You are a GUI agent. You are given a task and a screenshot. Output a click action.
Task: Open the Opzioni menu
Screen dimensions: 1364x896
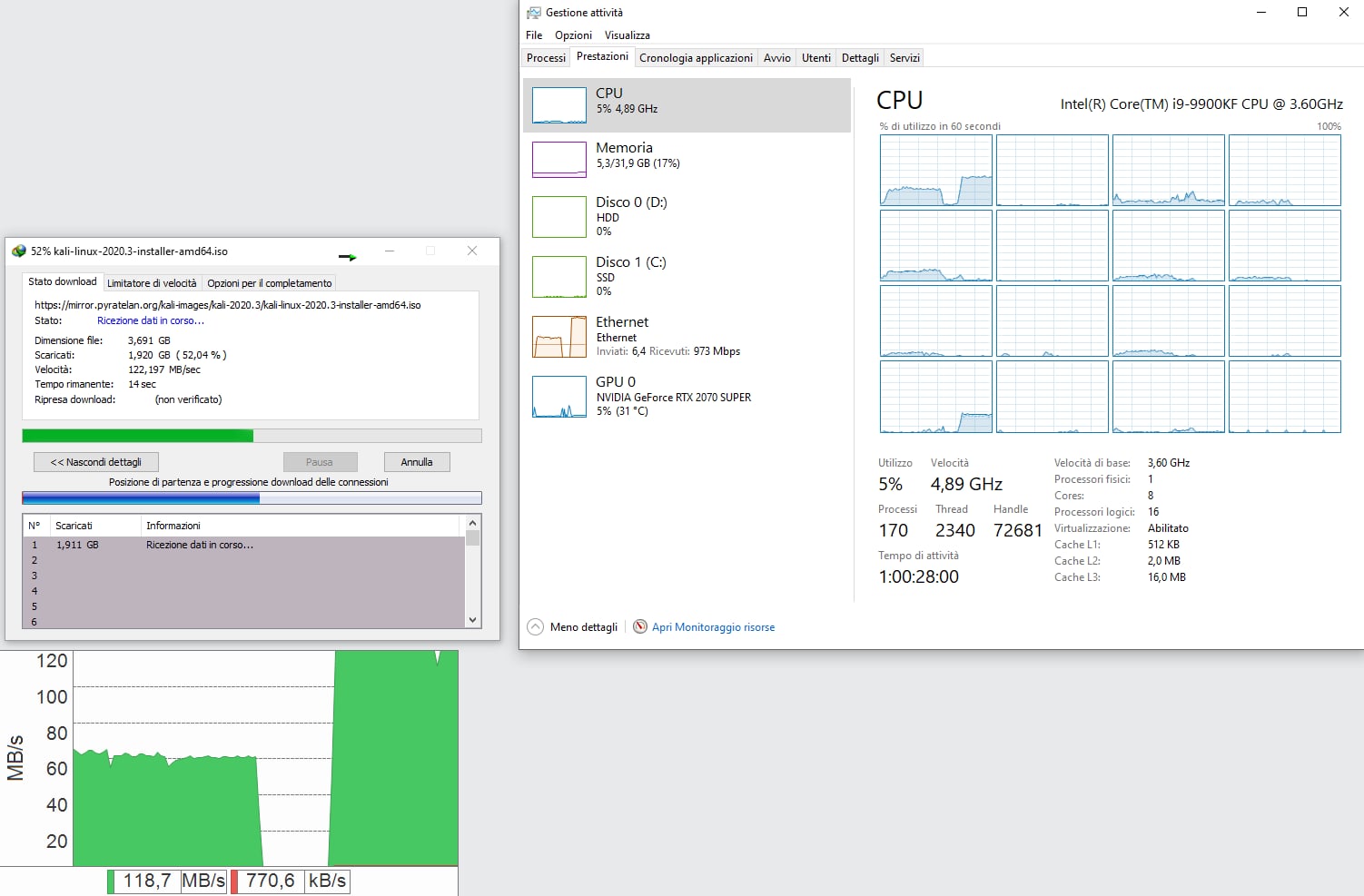tap(573, 35)
